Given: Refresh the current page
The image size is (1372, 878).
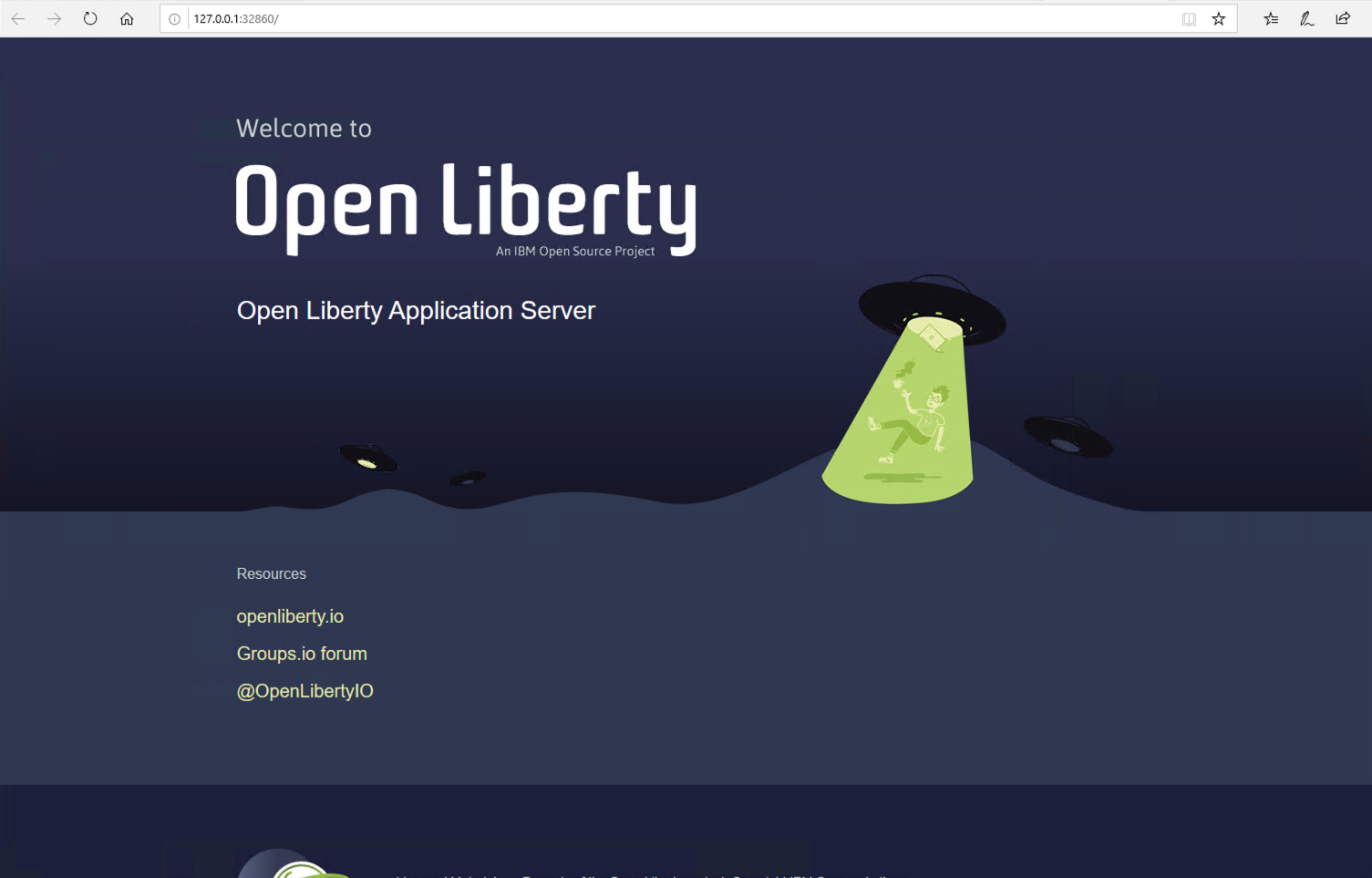Looking at the screenshot, I should (89, 18).
